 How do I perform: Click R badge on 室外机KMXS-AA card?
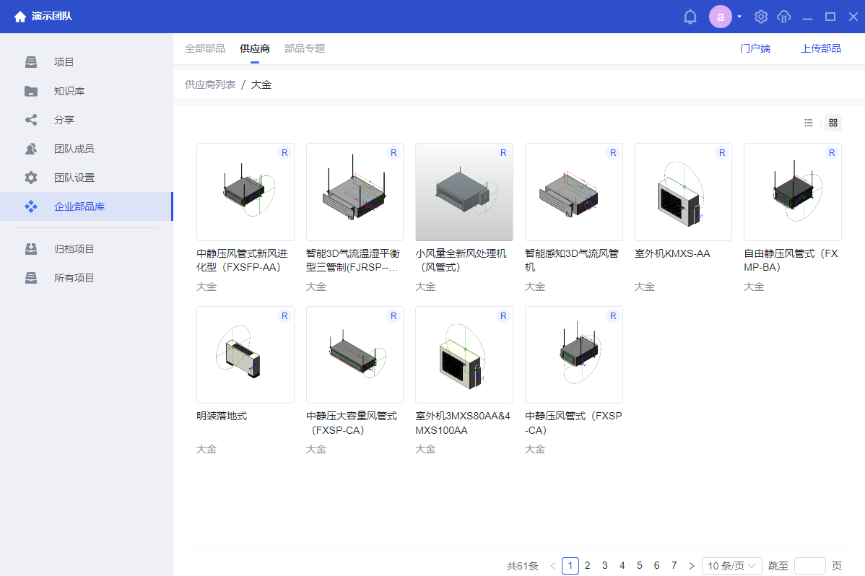(x=722, y=153)
